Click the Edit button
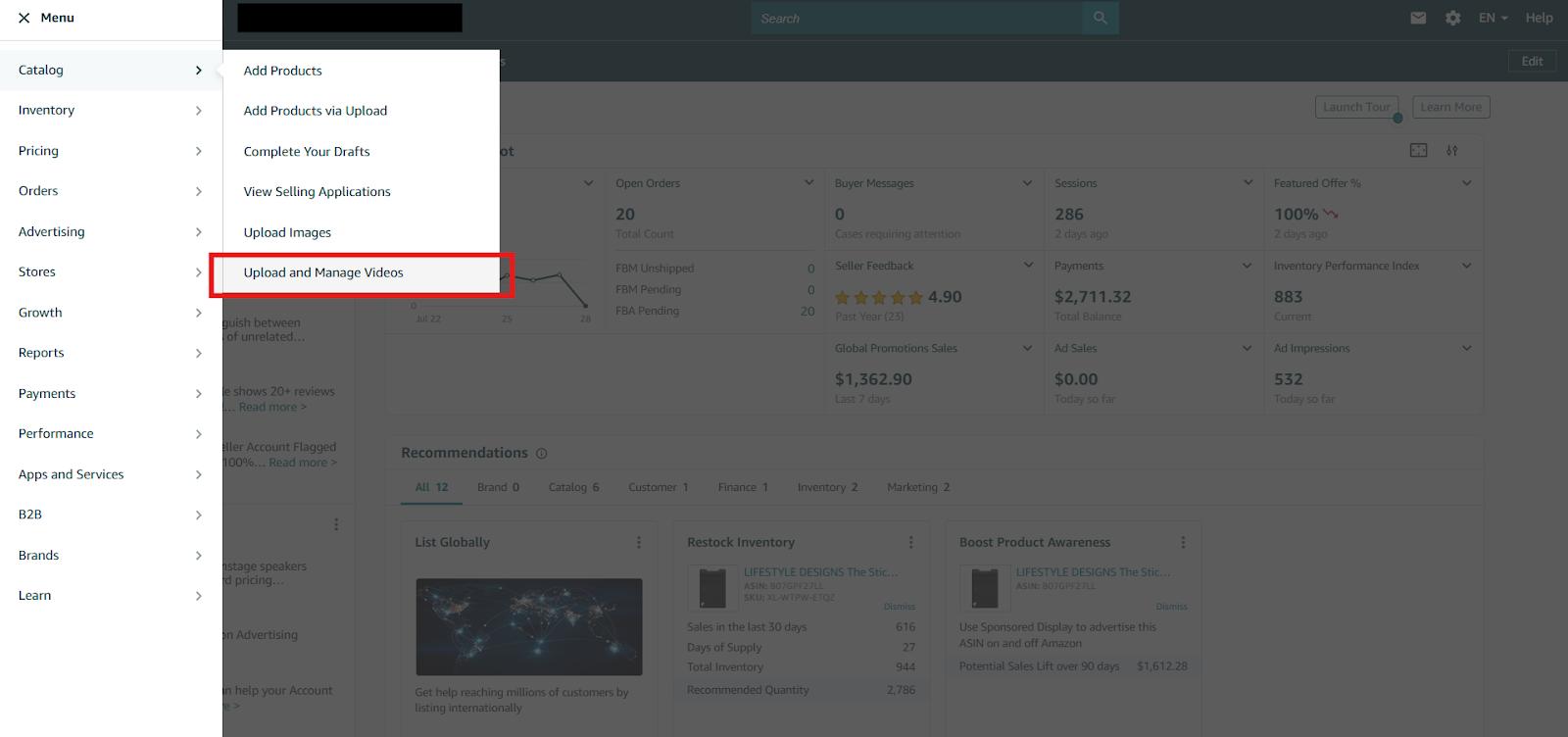This screenshot has width=1568, height=737. coord(1532,61)
